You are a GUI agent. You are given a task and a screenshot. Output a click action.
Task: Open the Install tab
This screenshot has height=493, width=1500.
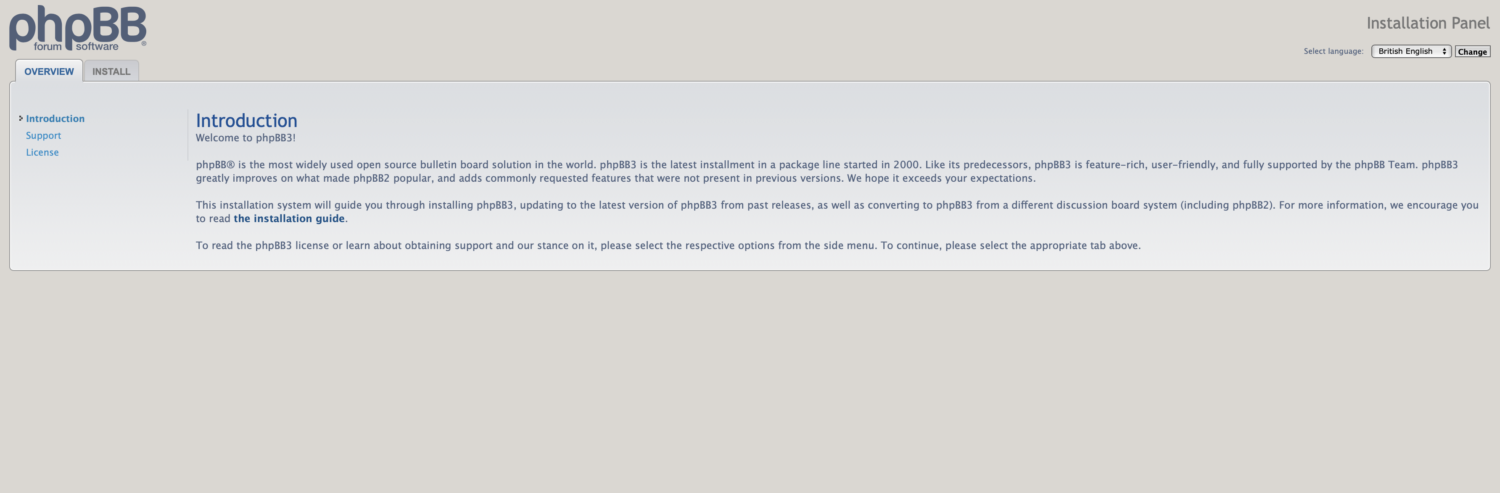tap(111, 72)
